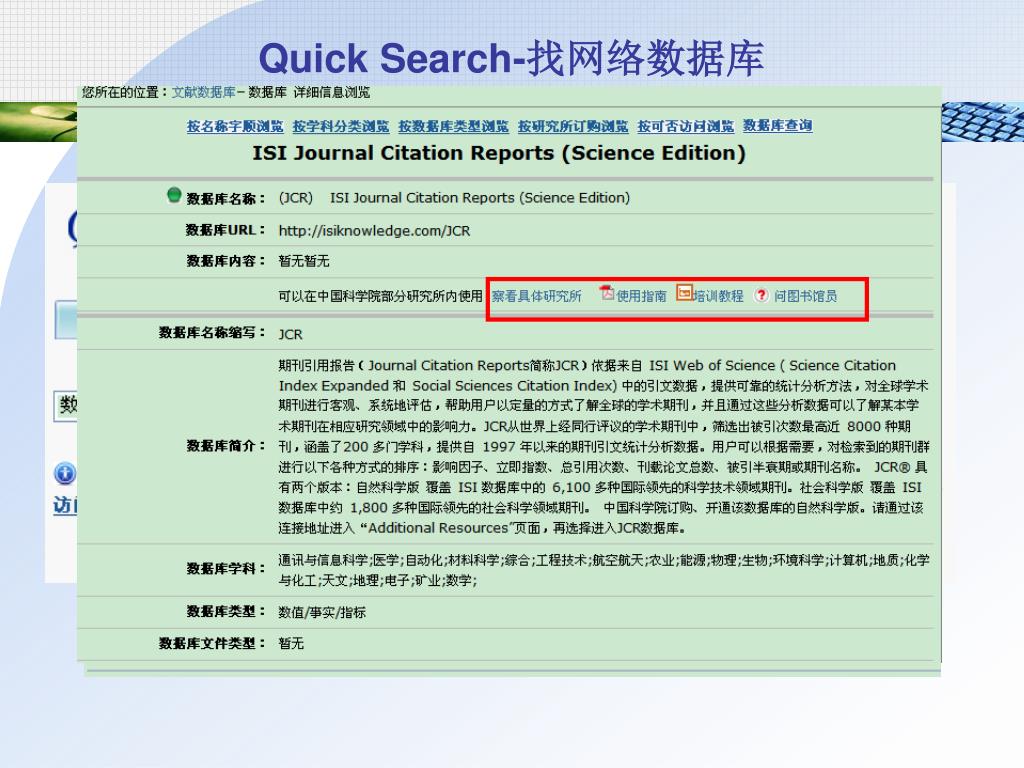Click the partially hidden 访 link at left
Image resolution: width=1024 pixels, height=768 pixels.
(x=65, y=505)
